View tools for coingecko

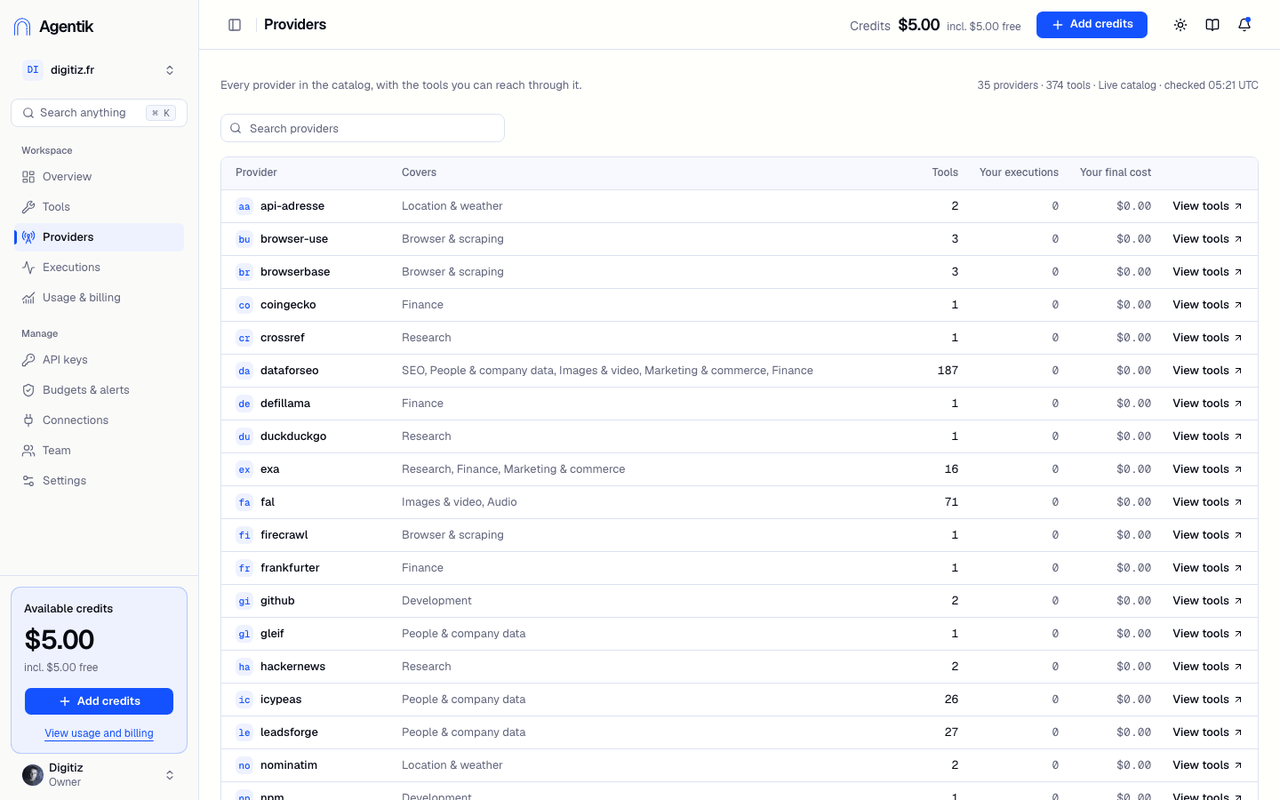(x=1207, y=305)
